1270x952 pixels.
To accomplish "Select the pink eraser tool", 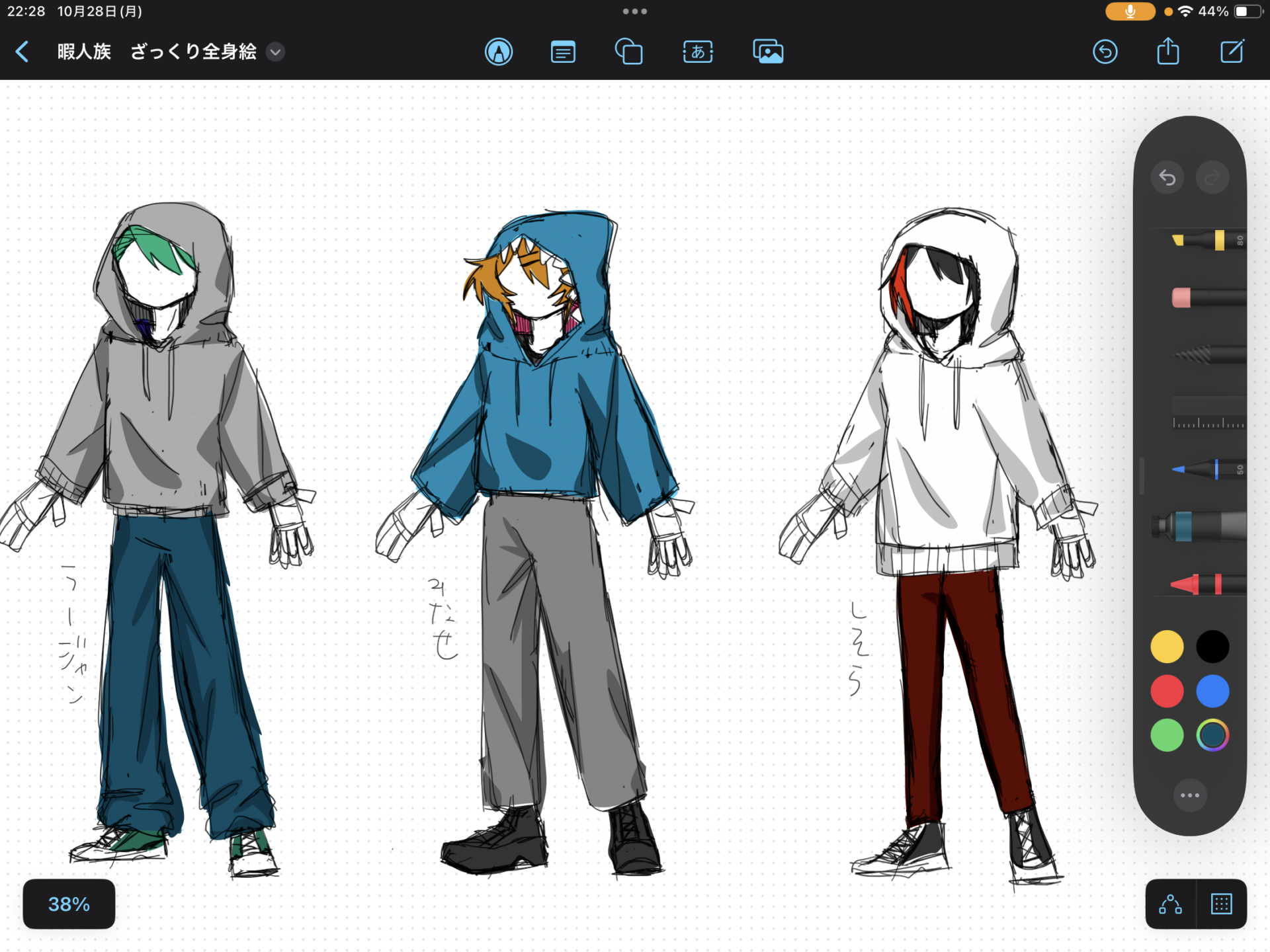I will click(x=1204, y=297).
